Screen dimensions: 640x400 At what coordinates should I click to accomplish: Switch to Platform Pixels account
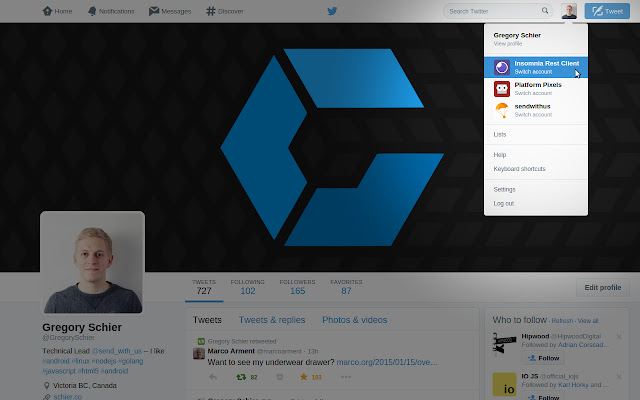pos(536,89)
